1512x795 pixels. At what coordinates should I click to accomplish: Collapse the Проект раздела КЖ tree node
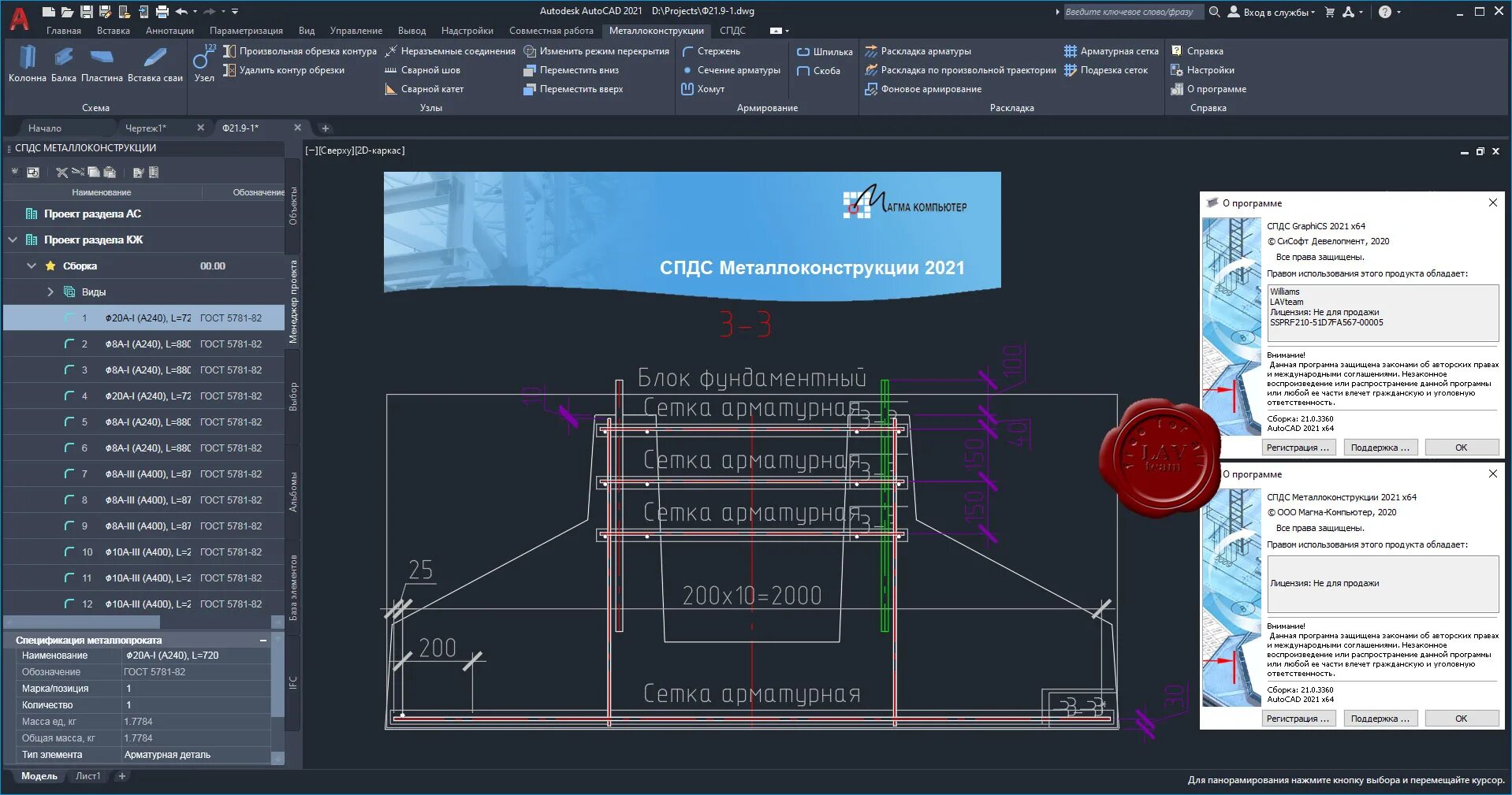click(13, 240)
